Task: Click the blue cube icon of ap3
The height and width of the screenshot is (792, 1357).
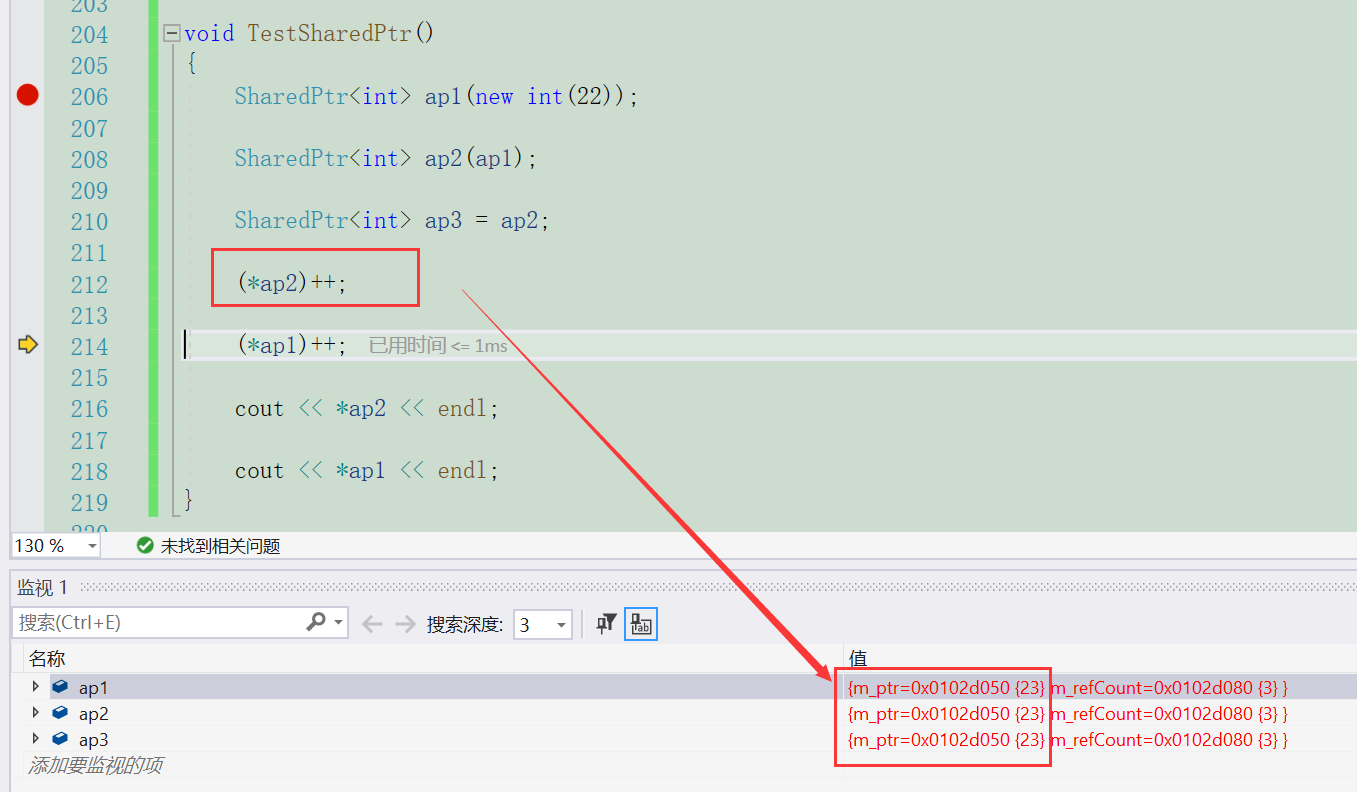Action: [60, 739]
